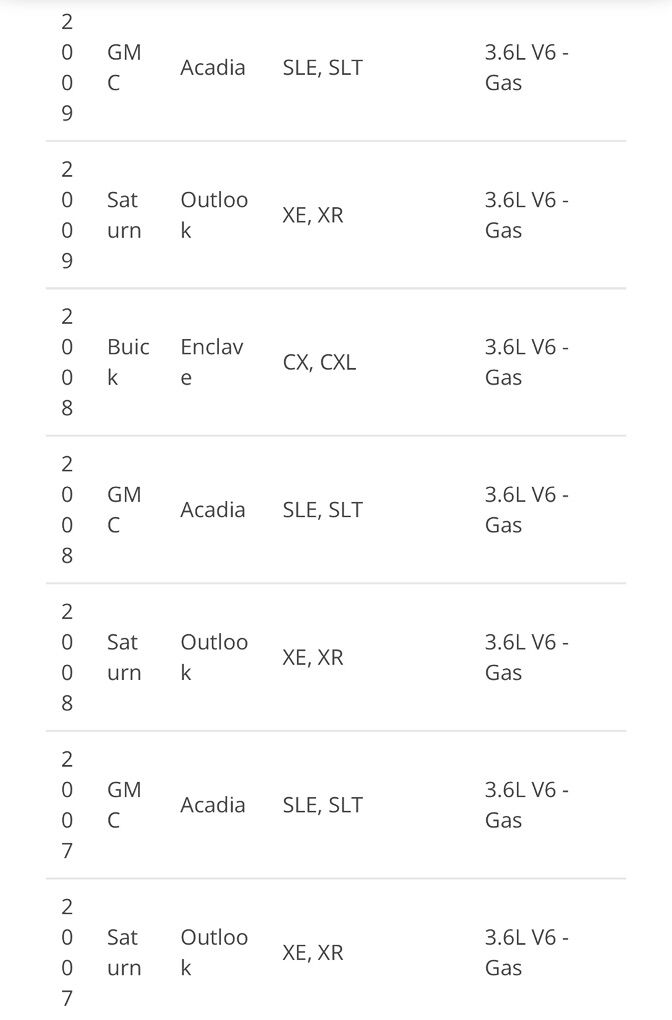672x1020 pixels.
Task: Click the CX, CXL trim cell
Action: tap(319, 362)
